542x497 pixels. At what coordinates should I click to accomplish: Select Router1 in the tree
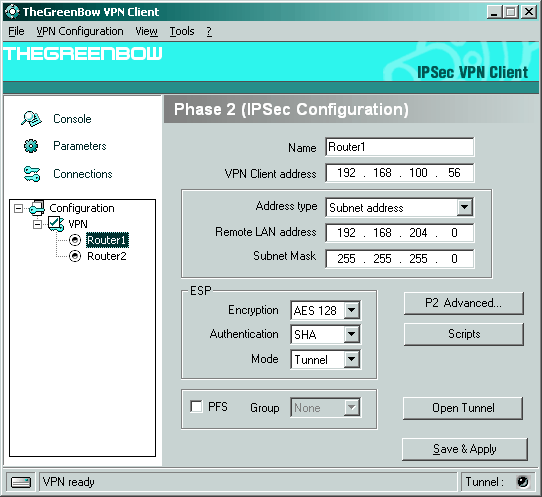107,240
